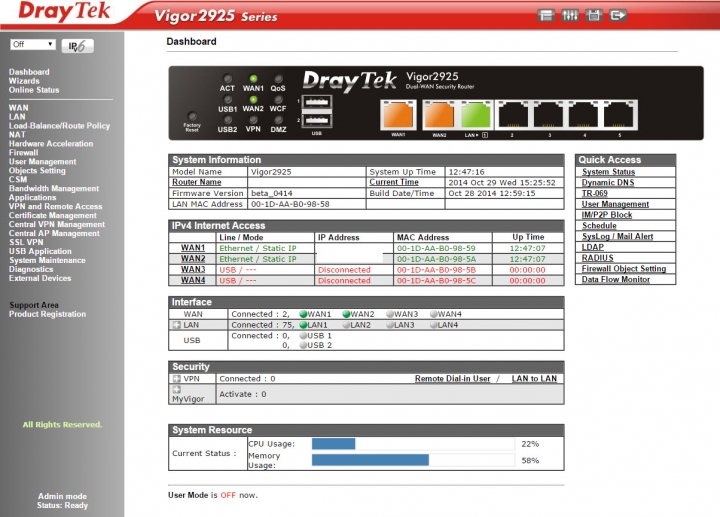Click LAN port 2 on the router image
Screen dimensions: 720x517
[x=513, y=115]
